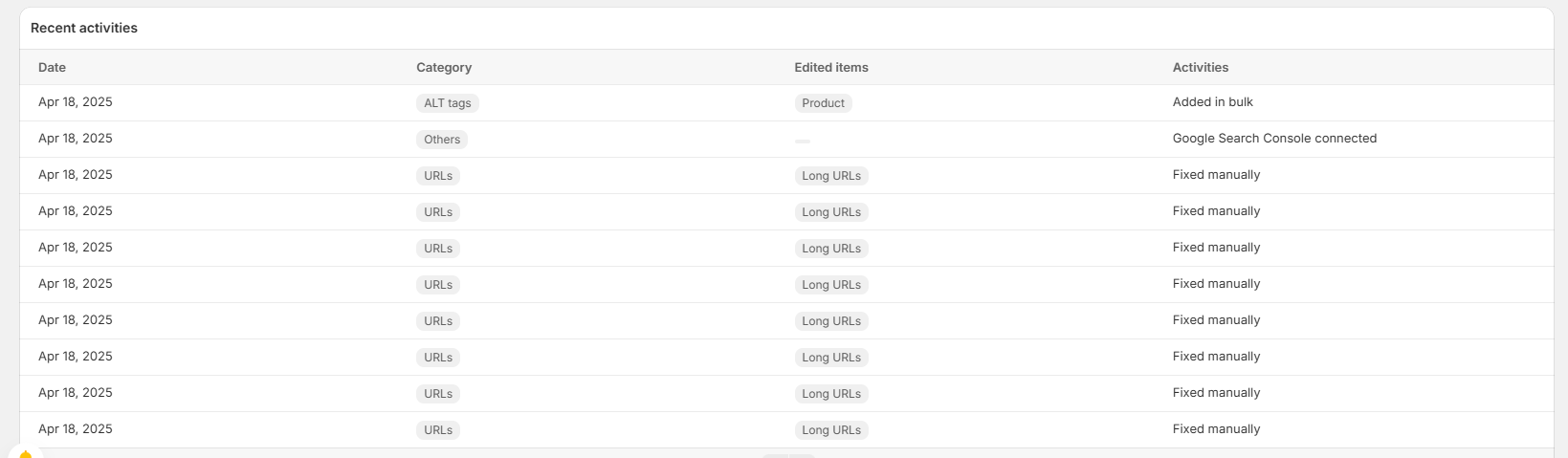Select the Others category badge
The image size is (1568, 458).
point(442,140)
